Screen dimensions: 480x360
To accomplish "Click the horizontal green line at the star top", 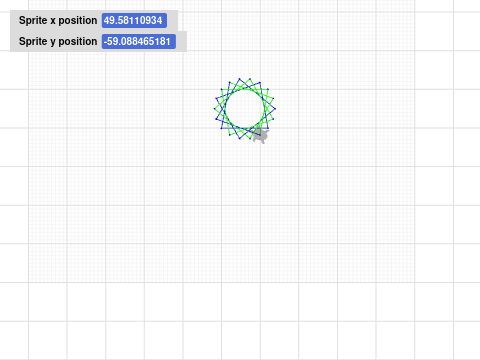I will [x=244, y=89].
